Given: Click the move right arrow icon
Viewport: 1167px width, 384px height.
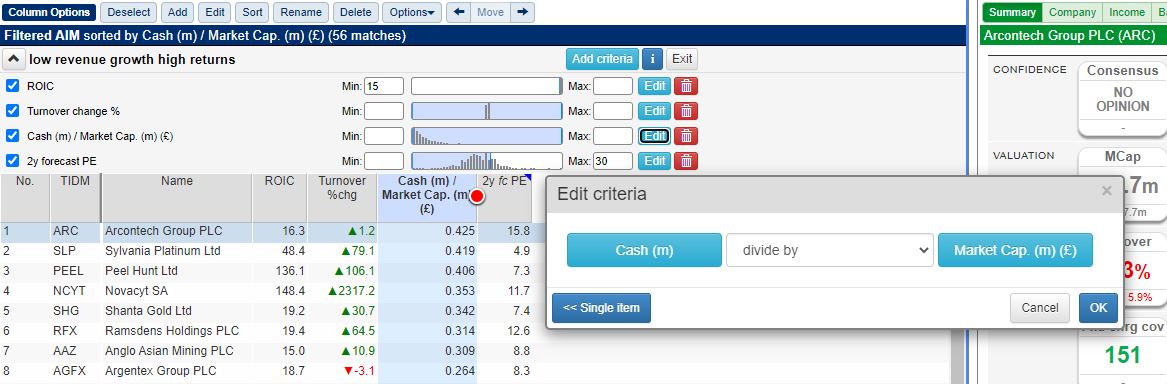Looking at the screenshot, I should pyautogui.click(x=523, y=12).
